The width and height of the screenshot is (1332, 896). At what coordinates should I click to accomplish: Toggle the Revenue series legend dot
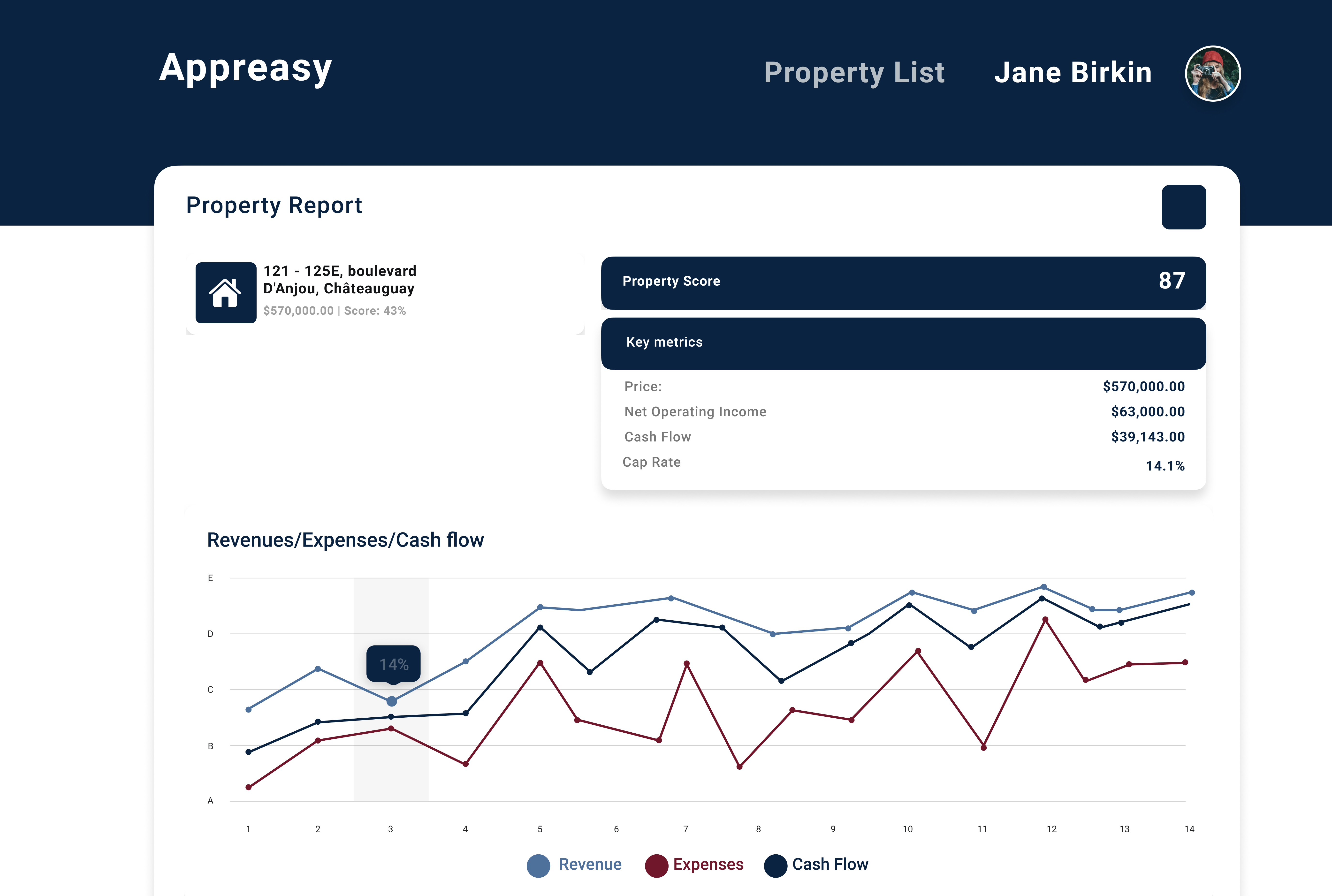pos(538,865)
